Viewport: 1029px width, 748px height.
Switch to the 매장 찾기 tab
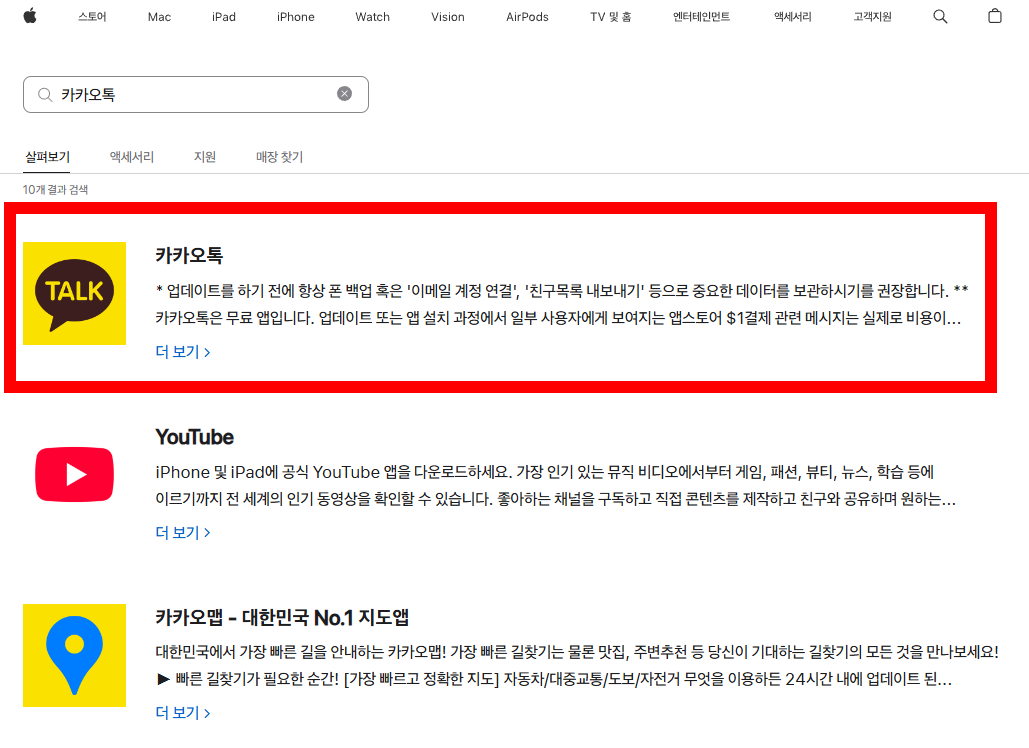(x=280, y=157)
